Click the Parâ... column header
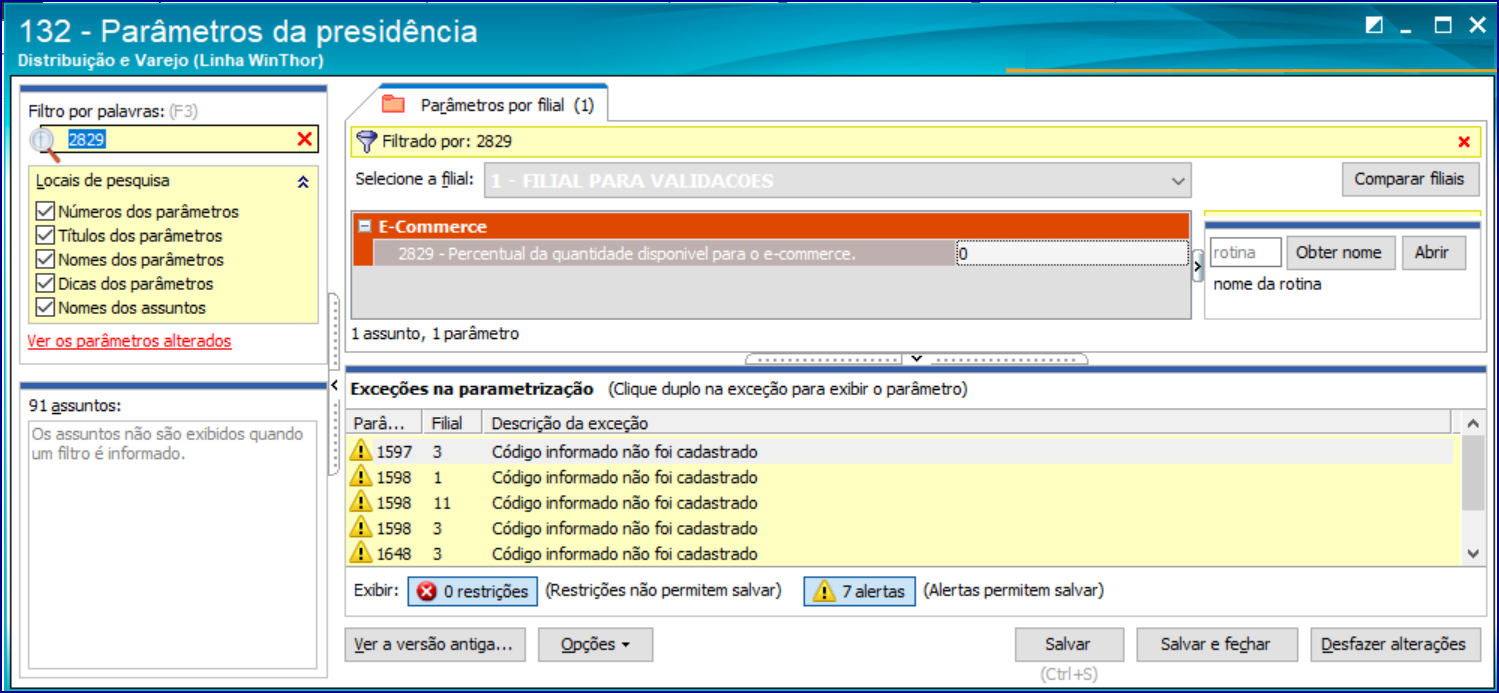This screenshot has width=1499, height=693. click(x=384, y=423)
